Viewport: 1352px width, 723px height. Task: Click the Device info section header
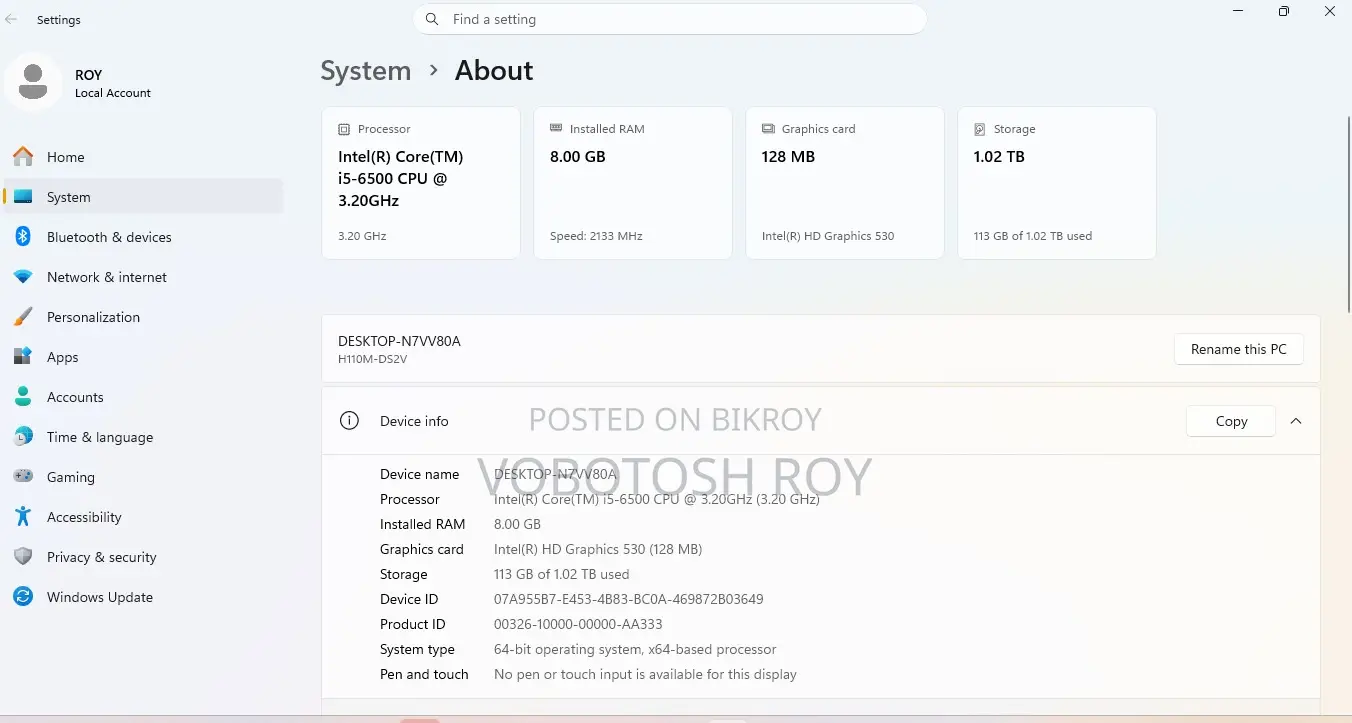(x=821, y=421)
